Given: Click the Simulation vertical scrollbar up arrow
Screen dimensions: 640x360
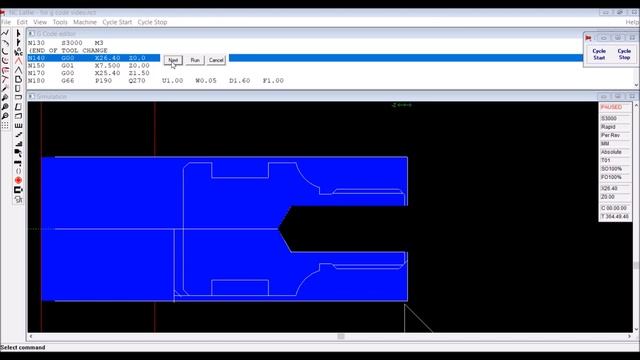Looking at the screenshot, I should [x=636, y=105].
